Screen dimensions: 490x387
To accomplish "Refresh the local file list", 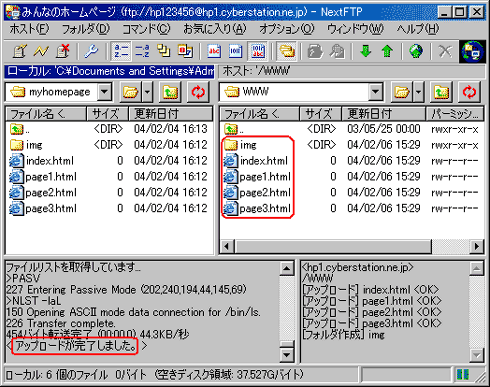I will pos(198,92).
